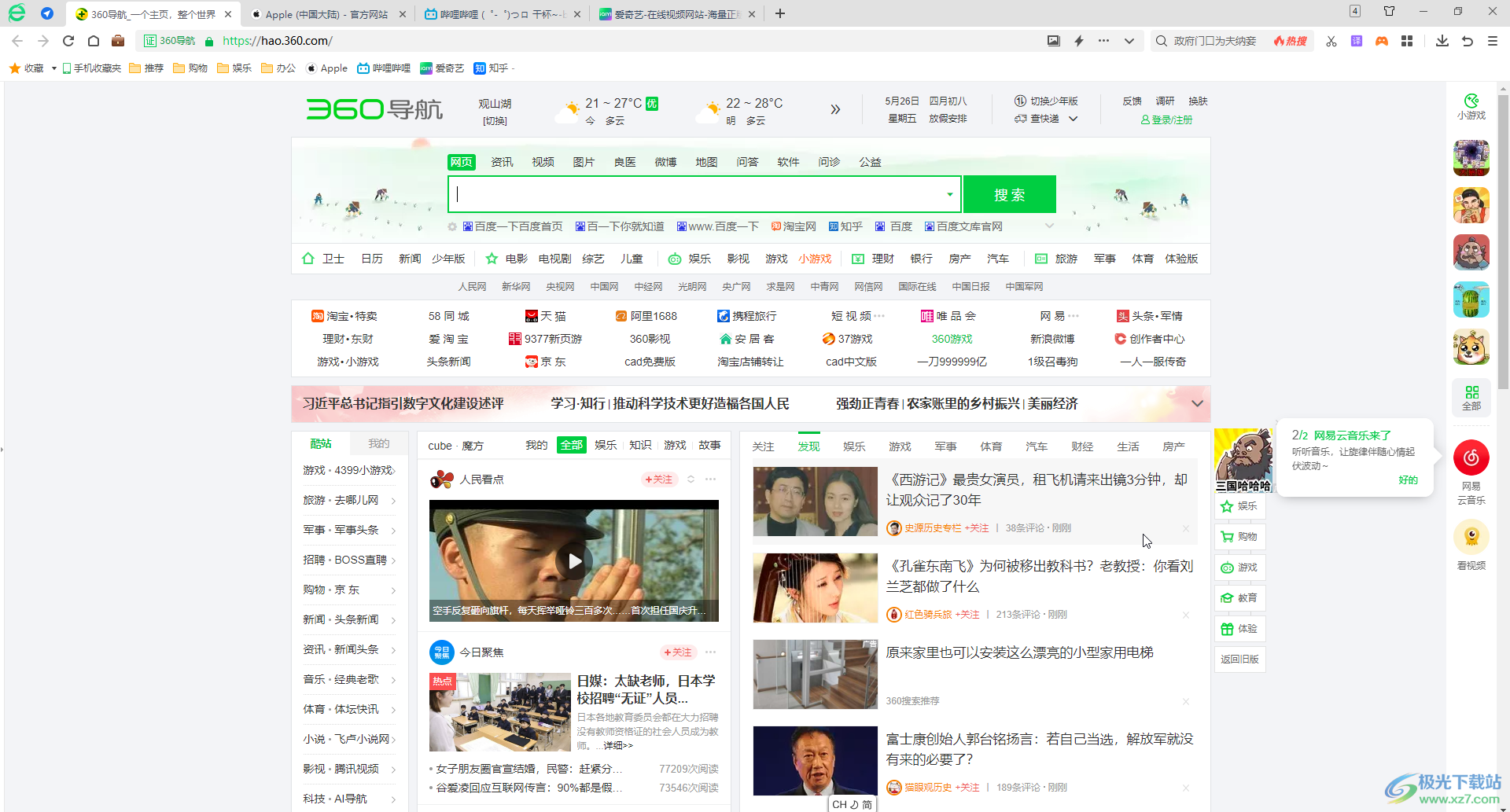Screen dimensions: 1510x812
Task: Open the 淘宝·特卖 site link
Action: tap(344, 316)
